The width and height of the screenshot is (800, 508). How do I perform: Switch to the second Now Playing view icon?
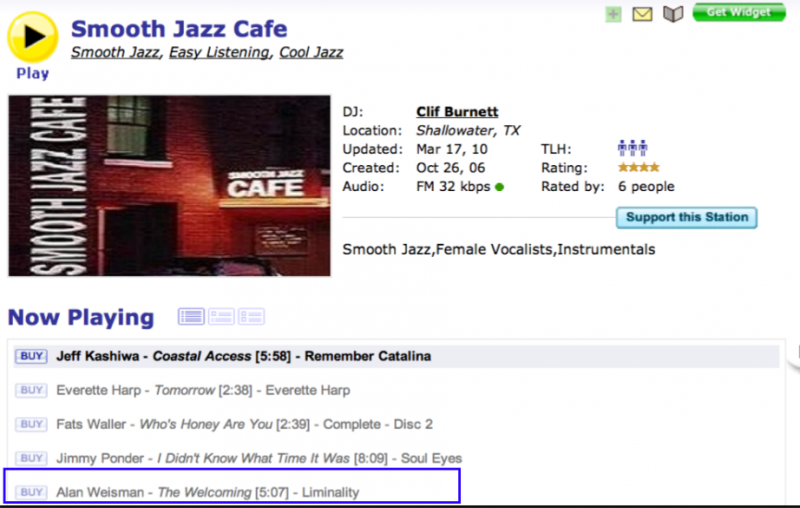tap(221, 317)
